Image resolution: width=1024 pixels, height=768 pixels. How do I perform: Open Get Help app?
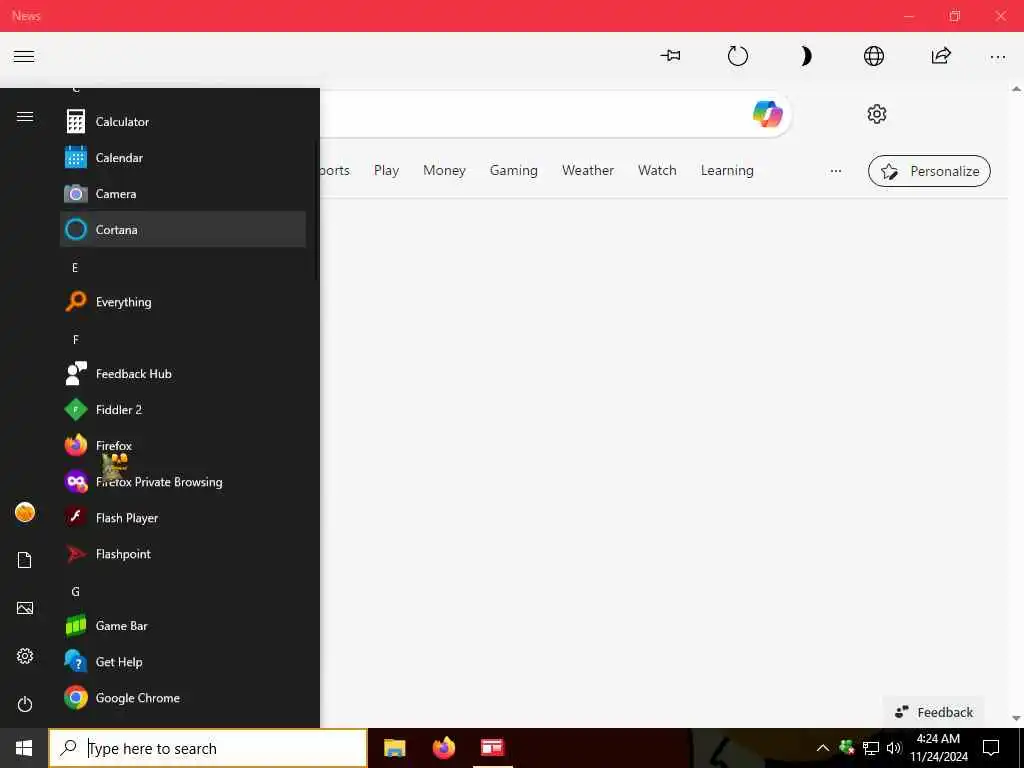pyautogui.click(x=183, y=662)
